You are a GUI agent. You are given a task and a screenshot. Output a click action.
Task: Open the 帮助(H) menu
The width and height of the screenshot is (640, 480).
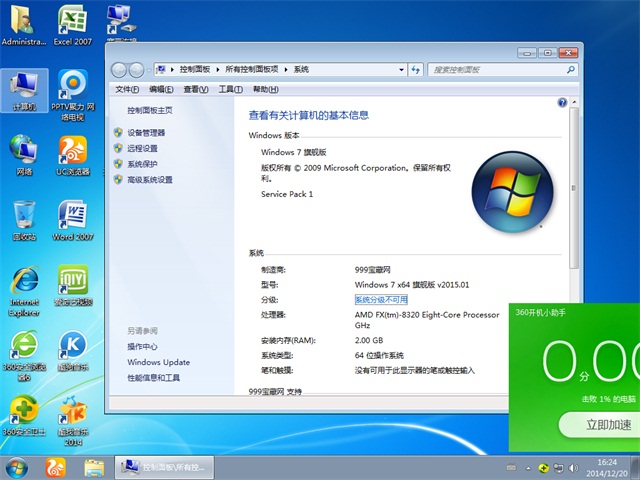266,89
